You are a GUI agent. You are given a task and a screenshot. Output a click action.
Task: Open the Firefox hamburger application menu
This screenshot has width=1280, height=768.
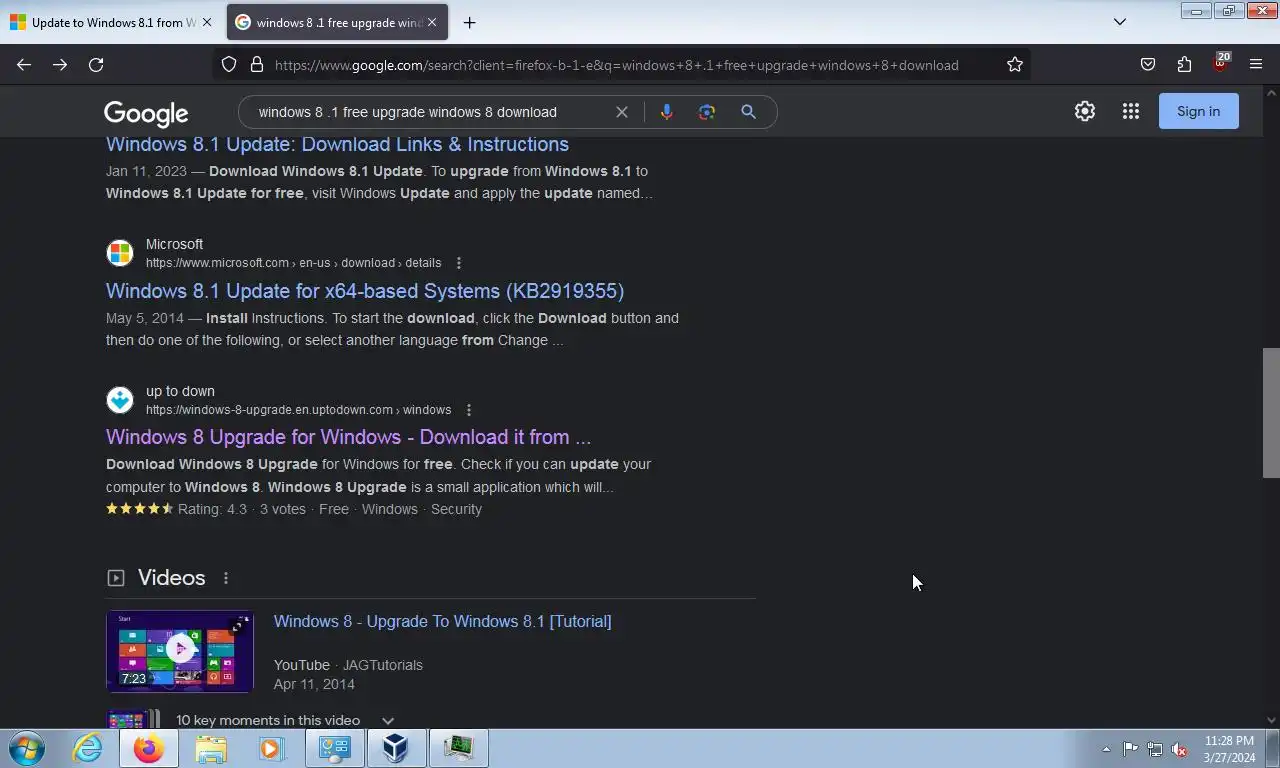tap(1256, 65)
